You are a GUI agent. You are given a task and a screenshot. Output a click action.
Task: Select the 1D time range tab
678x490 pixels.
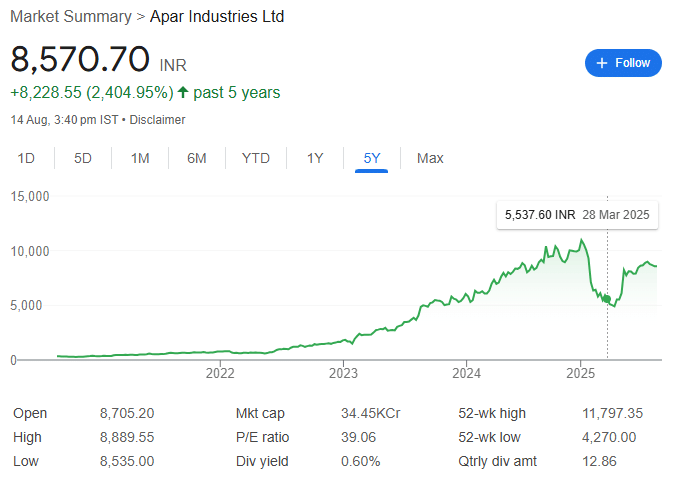click(x=26, y=158)
